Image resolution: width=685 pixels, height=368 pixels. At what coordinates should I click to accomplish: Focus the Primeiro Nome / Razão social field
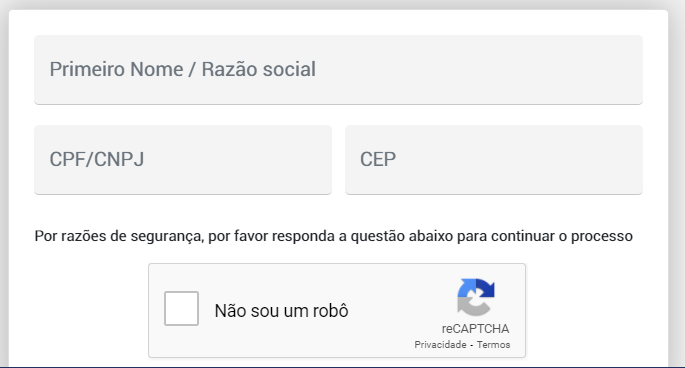[338, 70]
